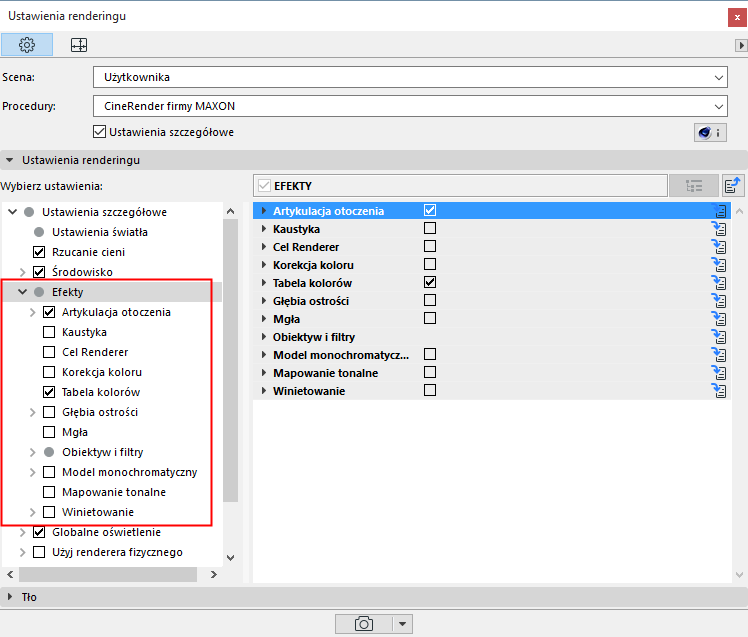
Task: Click the transfer icon in Winietowanie row
Action: coord(719,391)
